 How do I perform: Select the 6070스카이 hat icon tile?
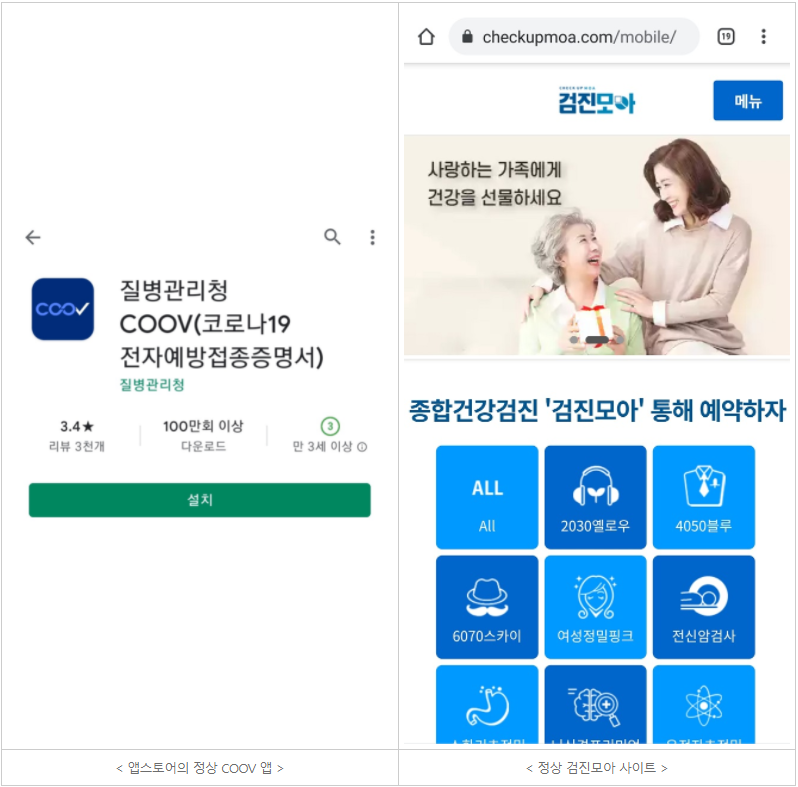point(487,607)
